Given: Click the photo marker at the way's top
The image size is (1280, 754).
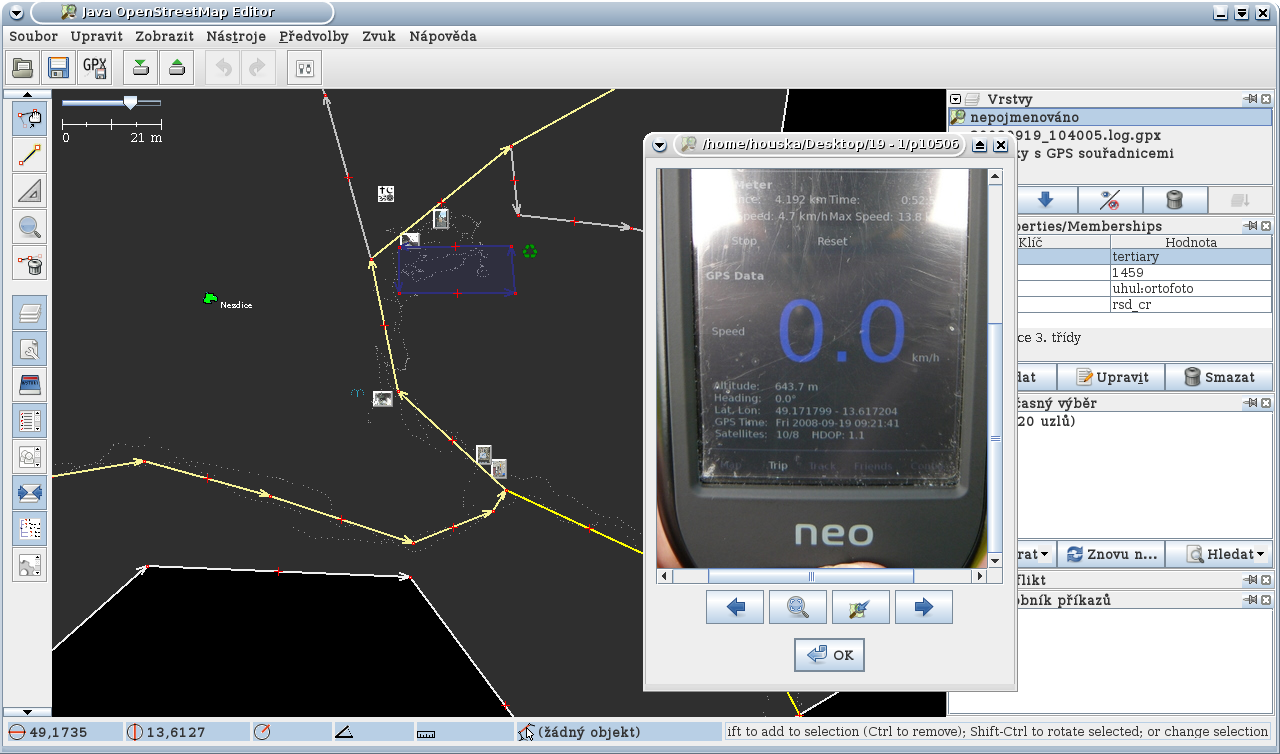Looking at the screenshot, I should point(441,218).
